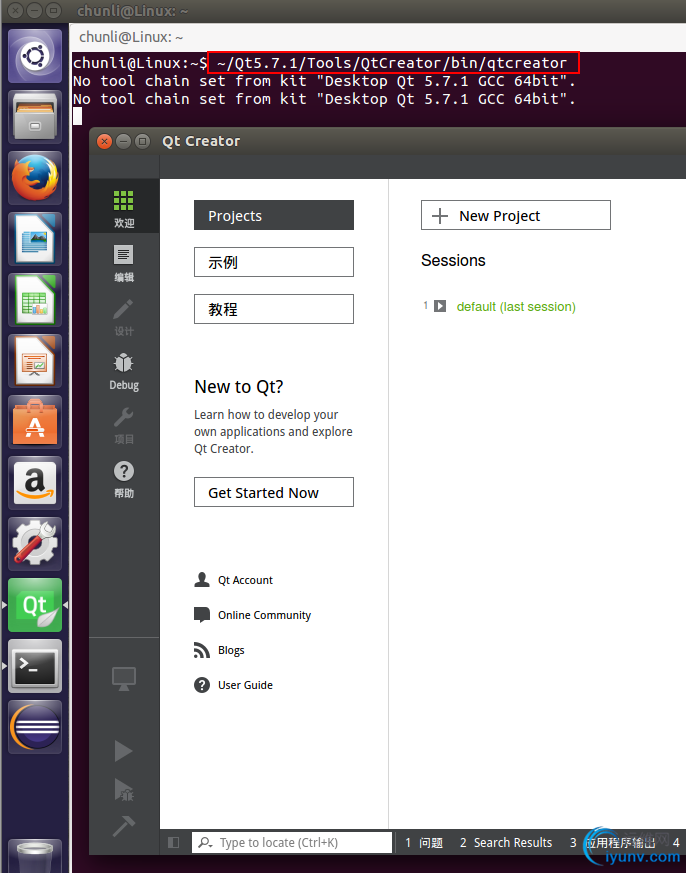Image resolution: width=686 pixels, height=873 pixels.
Task: Toggle the left sidebar visibility
Action: (174, 842)
